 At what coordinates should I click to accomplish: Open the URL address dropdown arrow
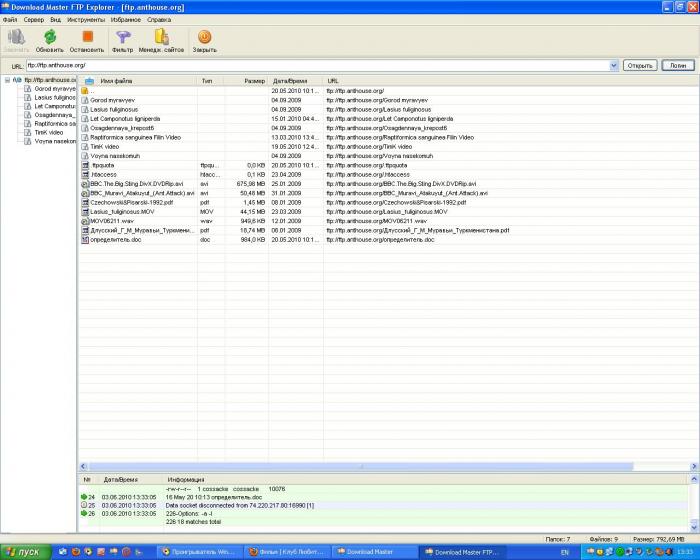coord(613,65)
